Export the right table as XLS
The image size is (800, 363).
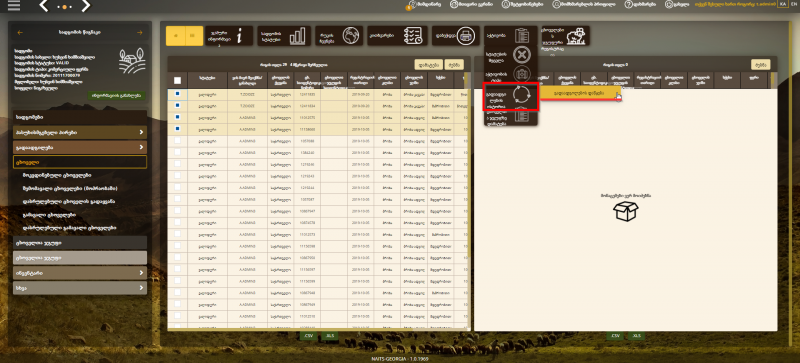[x=636, y=336]
